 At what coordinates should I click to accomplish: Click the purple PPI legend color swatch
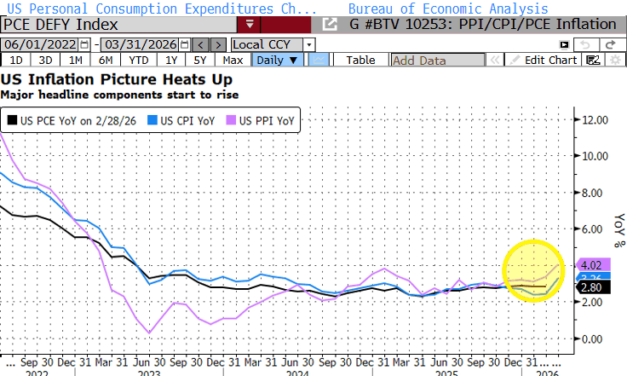(231, 120)
